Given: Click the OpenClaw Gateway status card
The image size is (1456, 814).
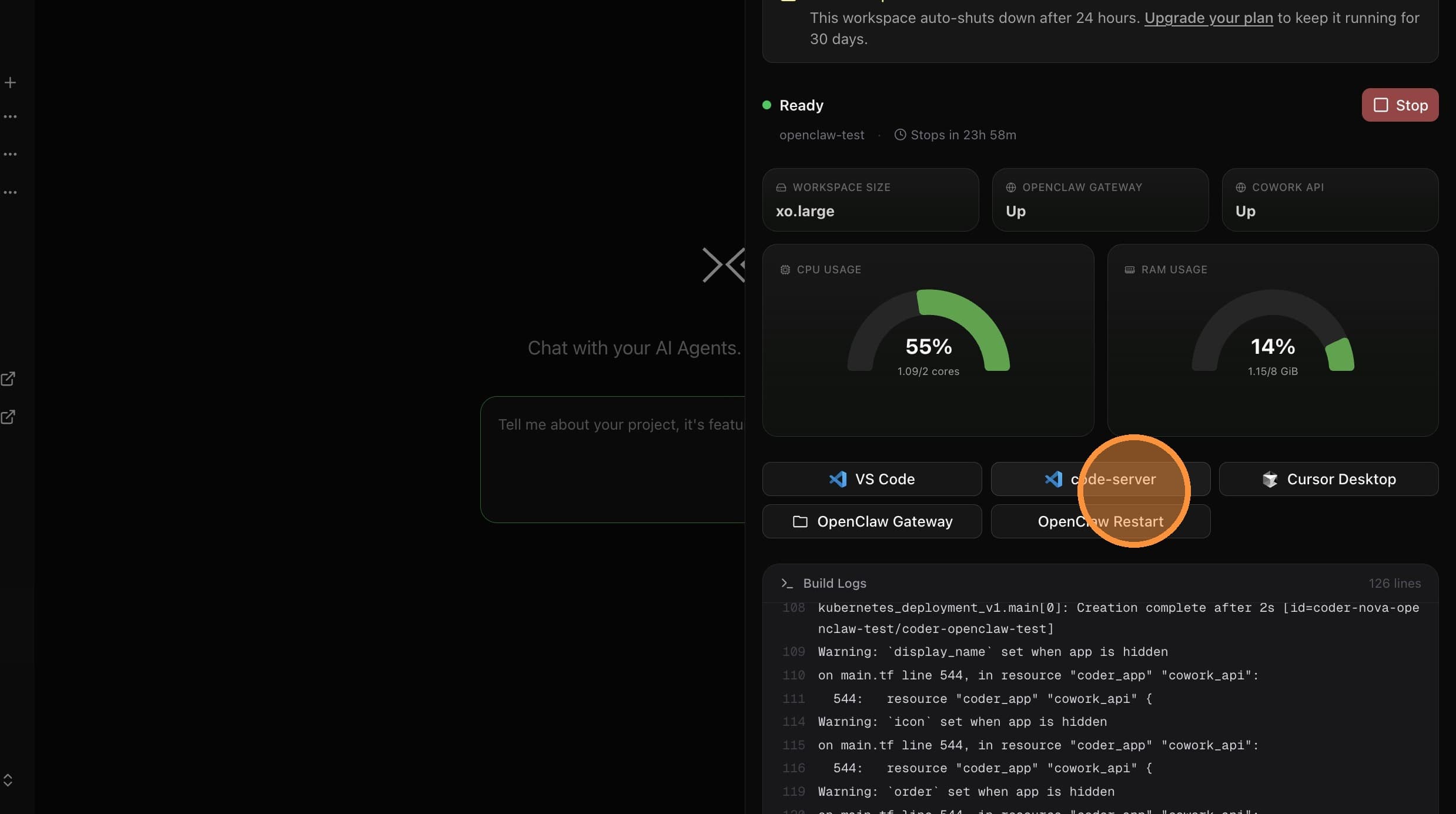Looking at the screenshot, I should coord(1100,200).
